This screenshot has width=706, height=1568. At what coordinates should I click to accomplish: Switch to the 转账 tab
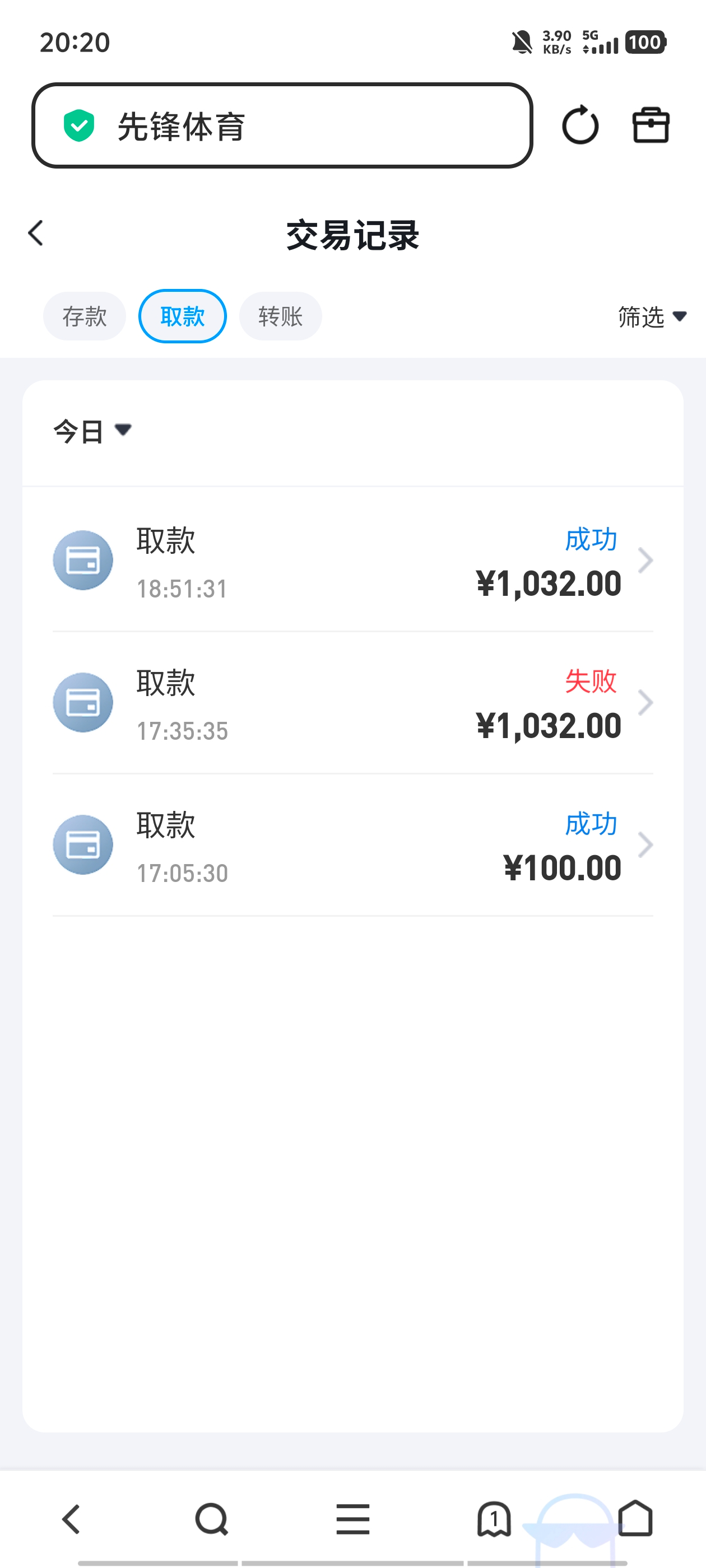(281, 316)
